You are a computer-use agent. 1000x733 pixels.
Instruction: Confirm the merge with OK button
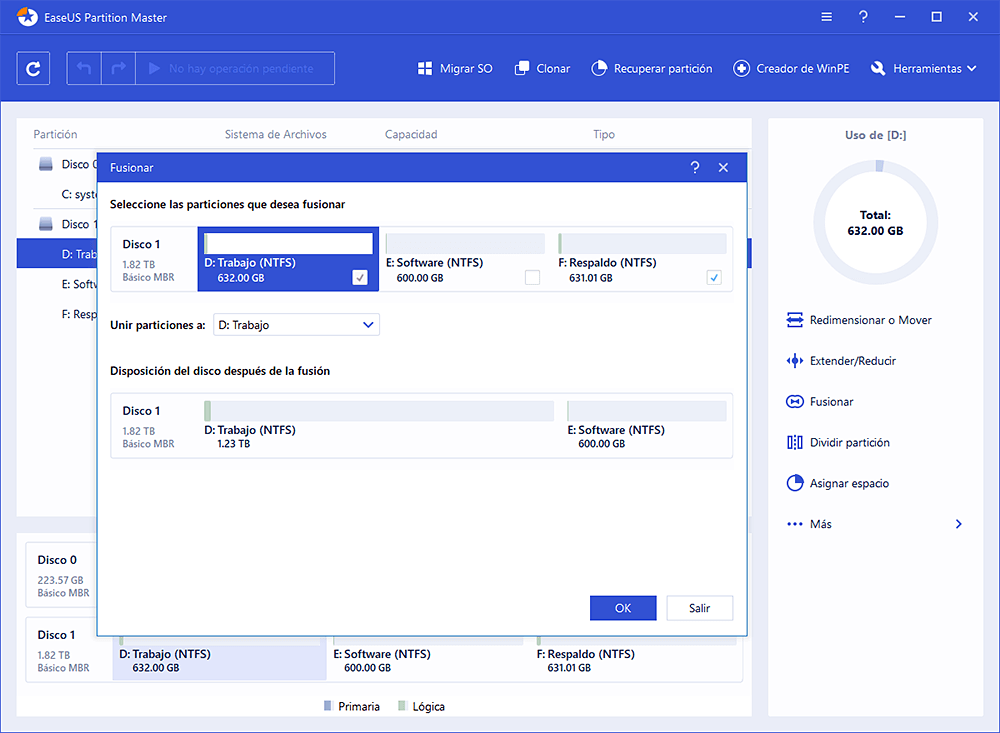pos(622,608)
